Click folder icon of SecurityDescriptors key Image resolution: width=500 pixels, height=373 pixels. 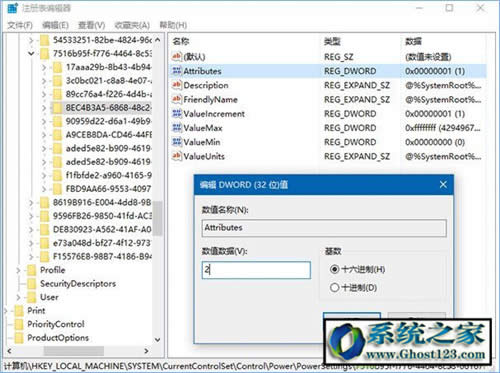click(x=32, y=284)
